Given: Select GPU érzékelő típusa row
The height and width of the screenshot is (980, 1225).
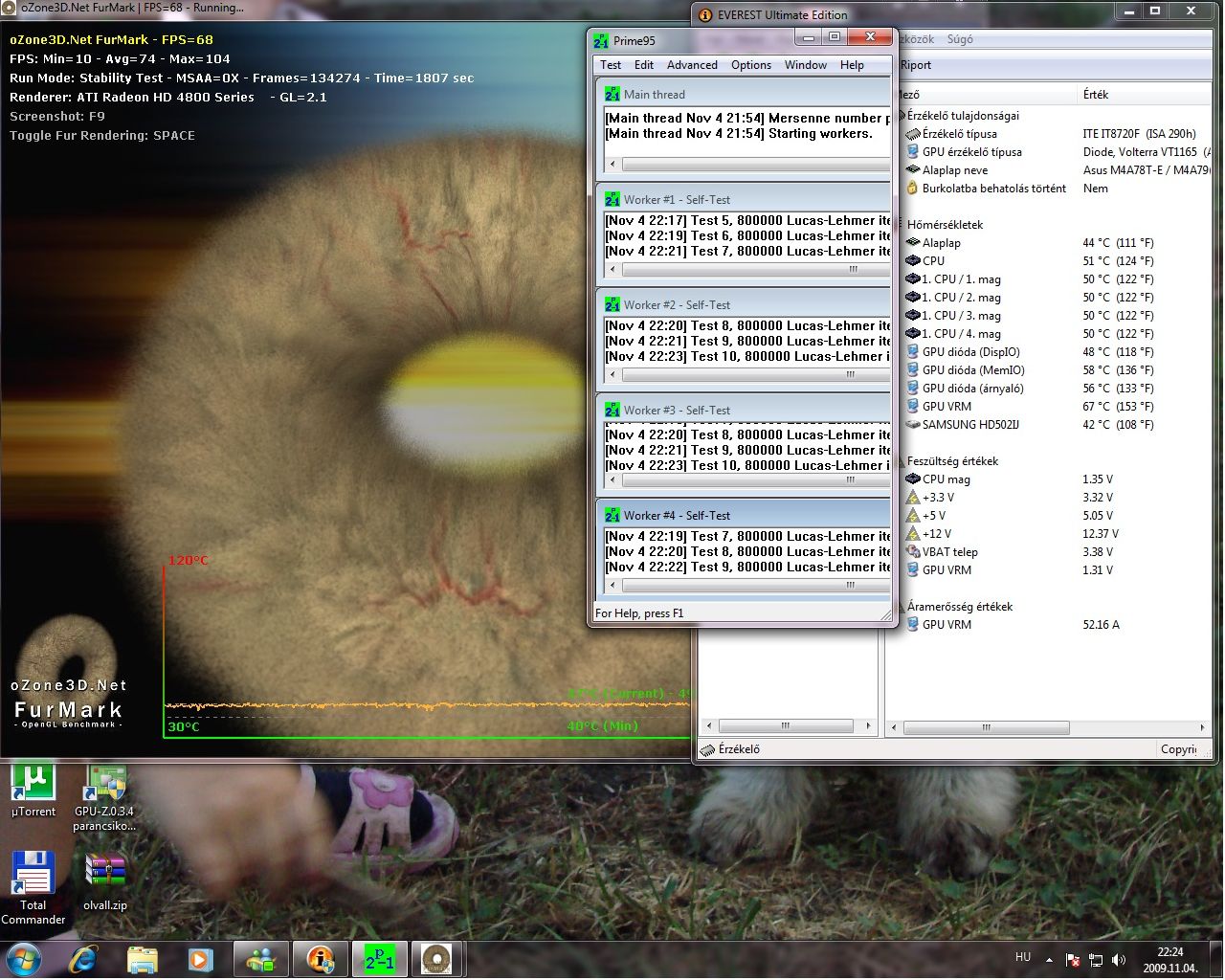Looking at the screenshot, I should 1057,152.
